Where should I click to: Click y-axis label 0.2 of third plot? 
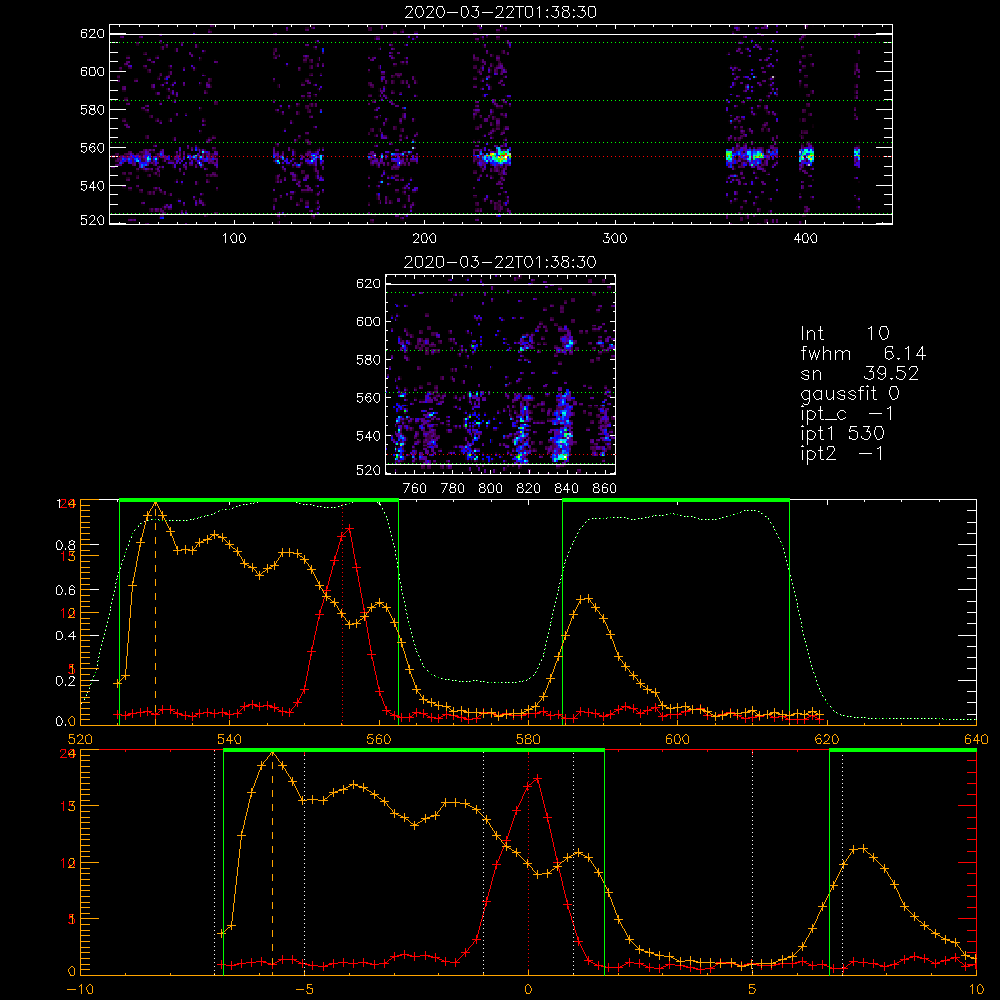pyautogui.click(x=66, y=681)
